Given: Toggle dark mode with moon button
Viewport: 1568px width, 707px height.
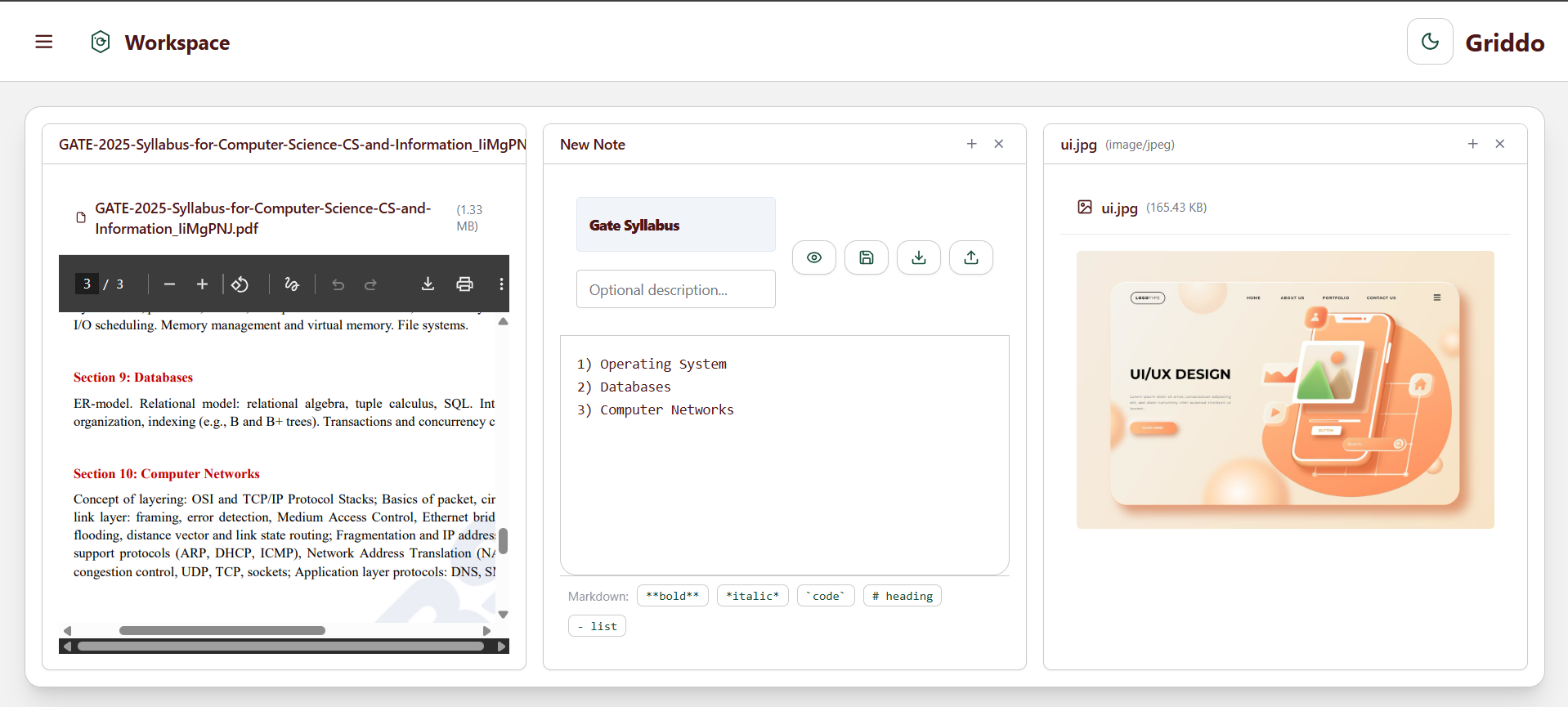Looking at the screenshot, I should coord(1430,41).
